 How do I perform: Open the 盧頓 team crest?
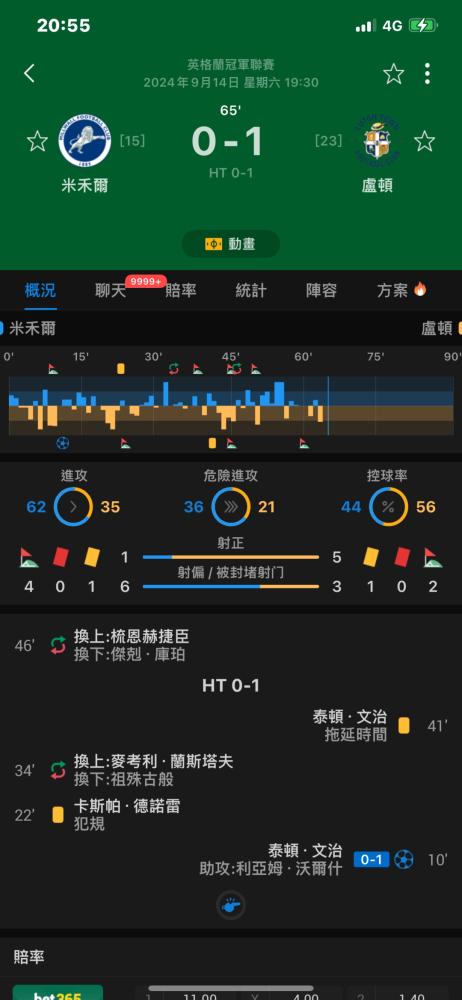click(x=377, y=141)
